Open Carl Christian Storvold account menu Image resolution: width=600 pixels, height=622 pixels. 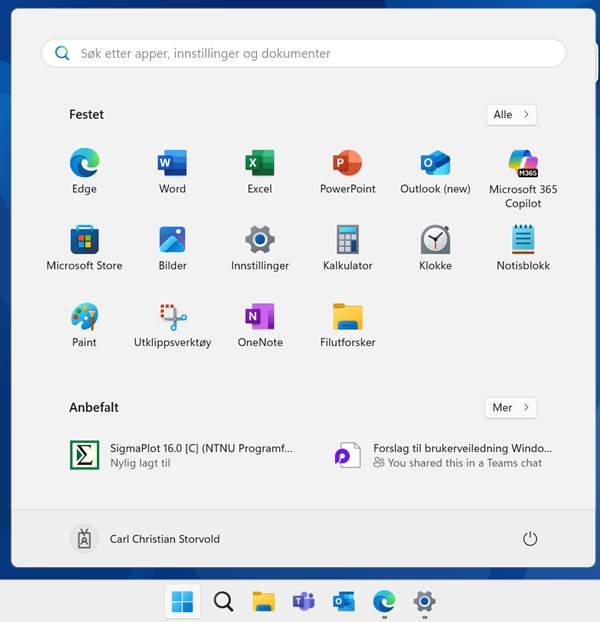point(145,539)
